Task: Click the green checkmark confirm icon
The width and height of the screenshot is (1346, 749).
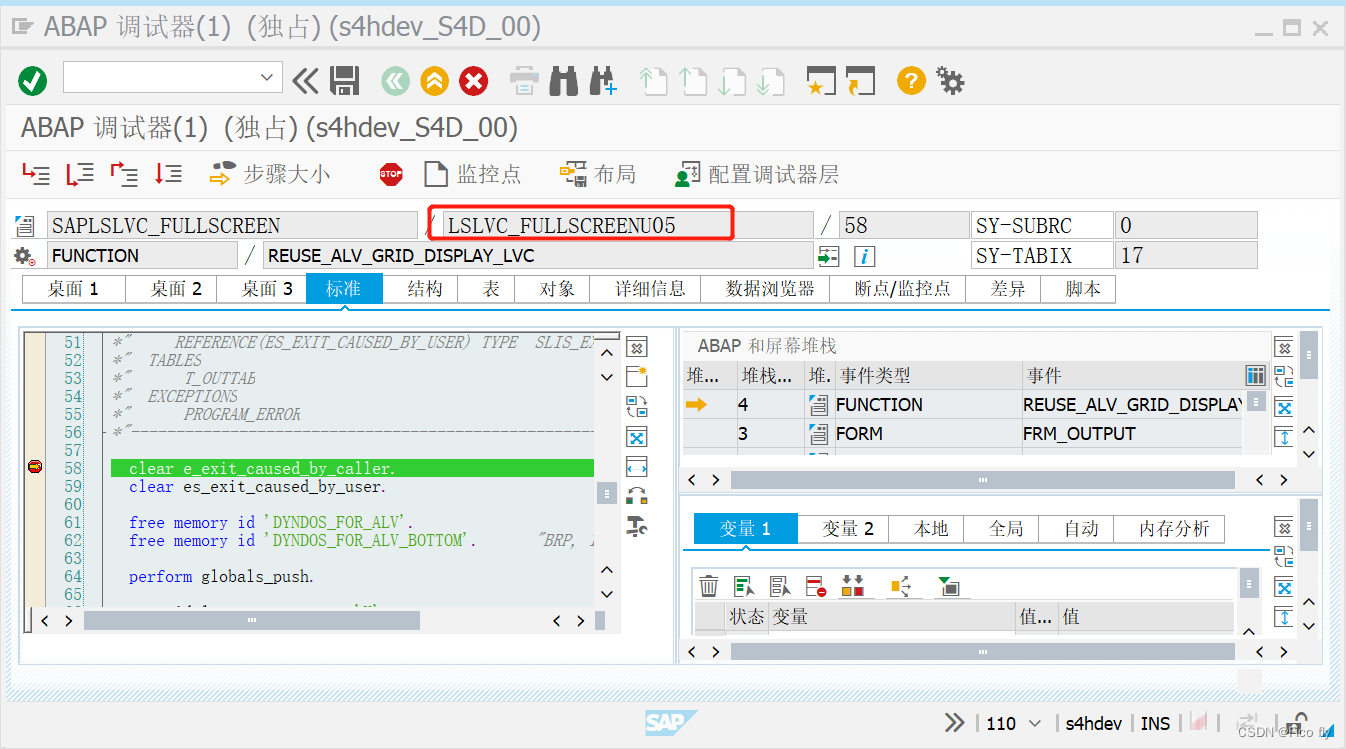Action: [31, 80]
